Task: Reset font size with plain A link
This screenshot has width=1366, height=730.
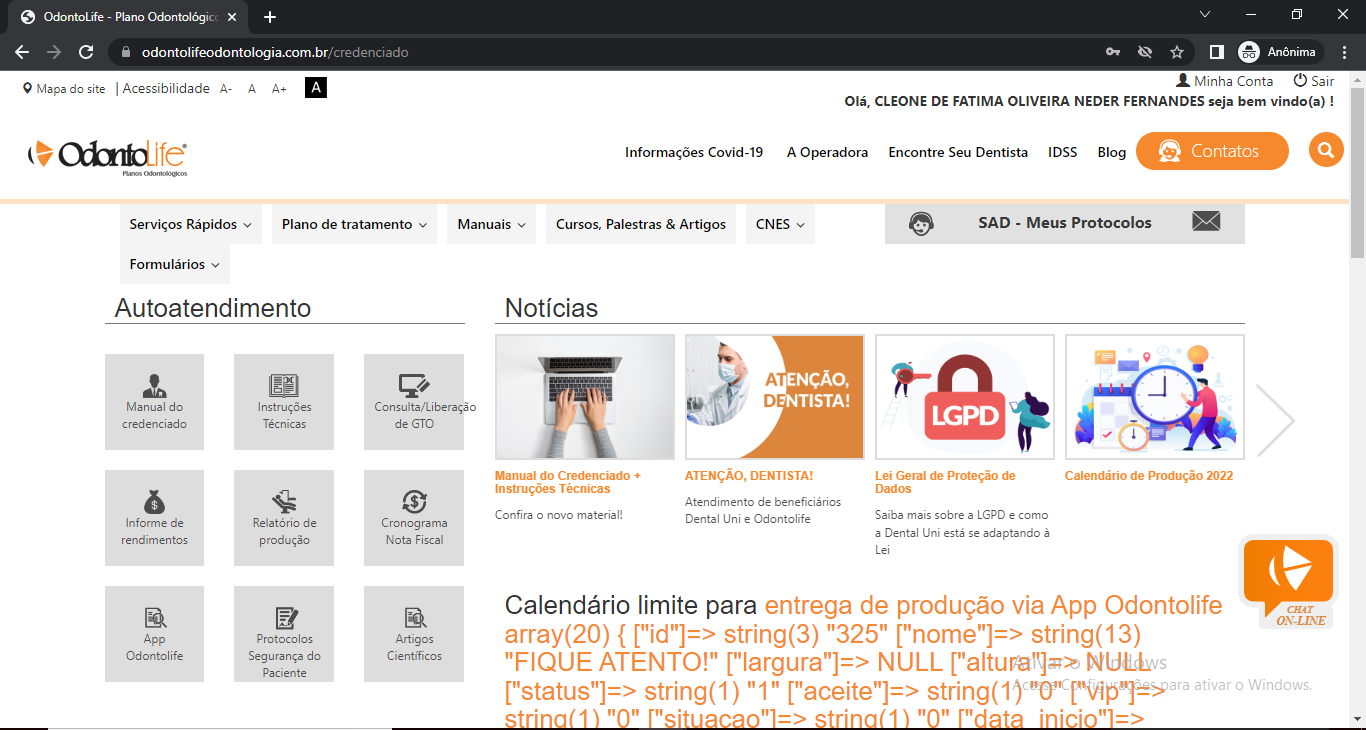Action: (x=252, y=89)
